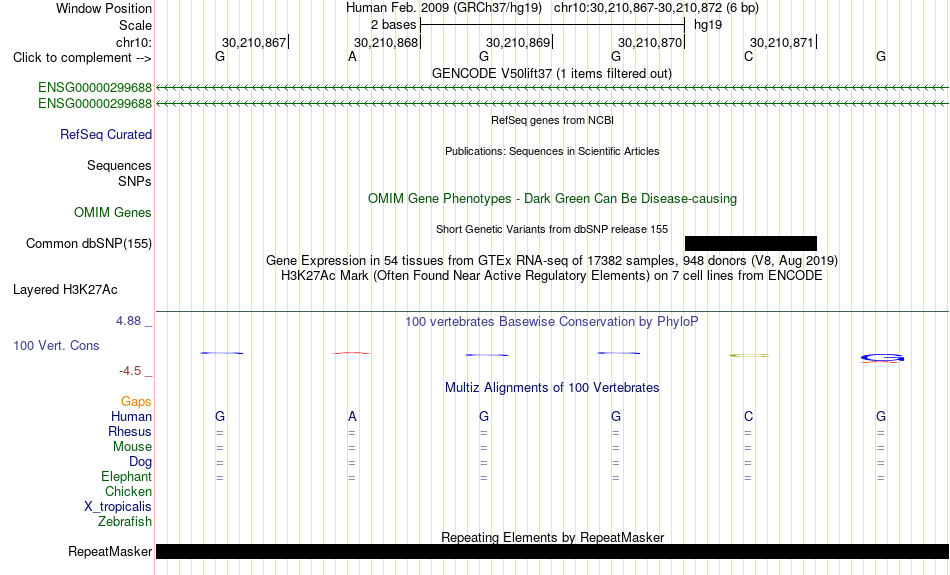Click the red PhyloP conservation mark
Image resolution: width=950 pixels, height=575 pixels.
pos(352,353)
